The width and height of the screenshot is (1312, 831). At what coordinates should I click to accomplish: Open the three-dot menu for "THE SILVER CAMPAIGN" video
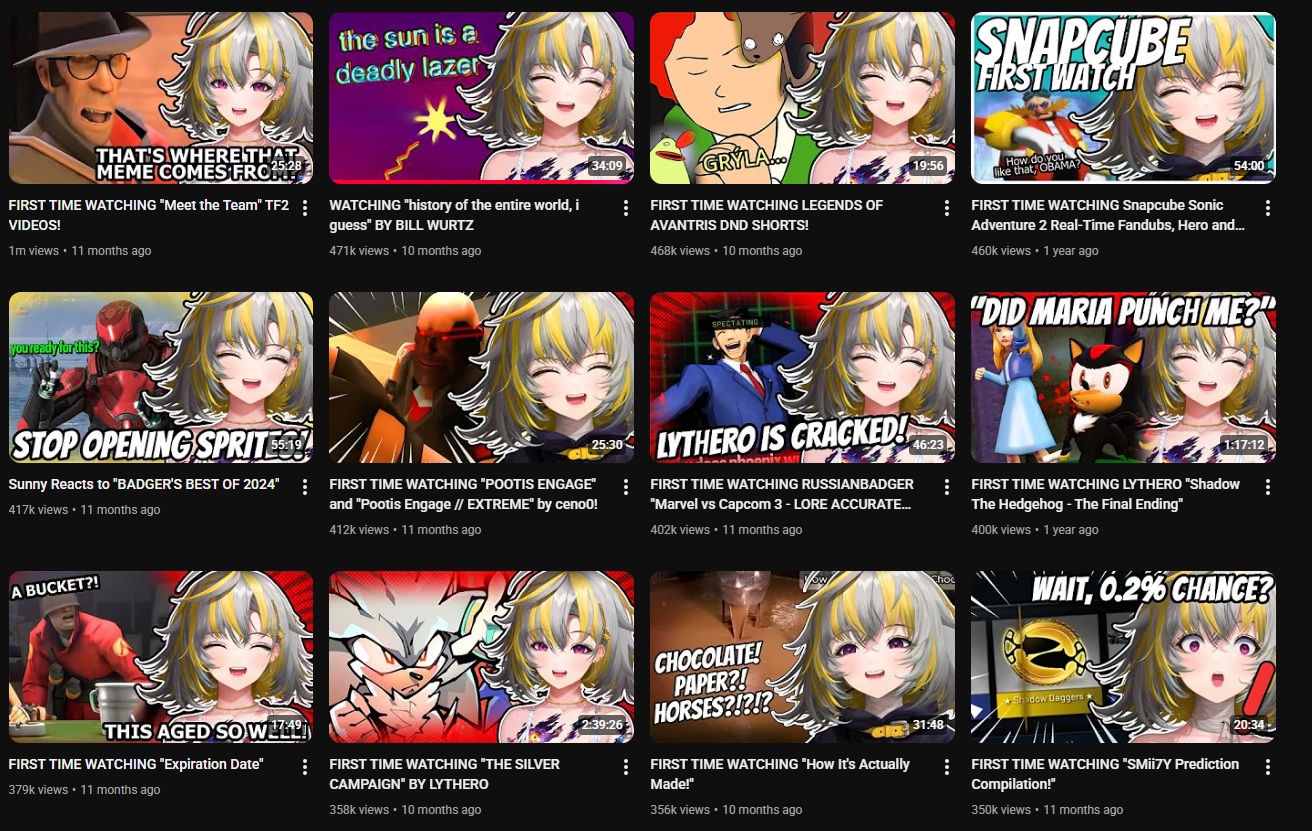(626, 767)
